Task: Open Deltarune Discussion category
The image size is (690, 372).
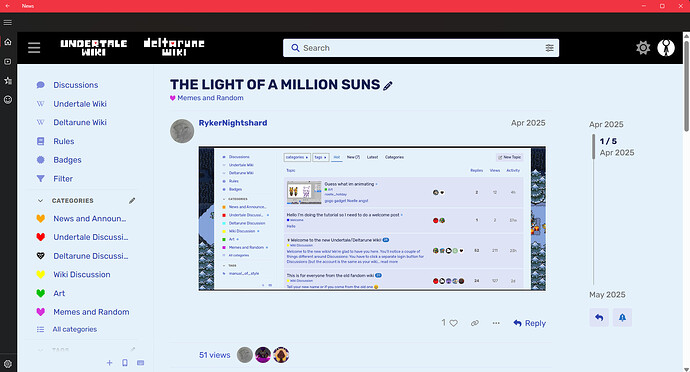Action: point(91,256)
